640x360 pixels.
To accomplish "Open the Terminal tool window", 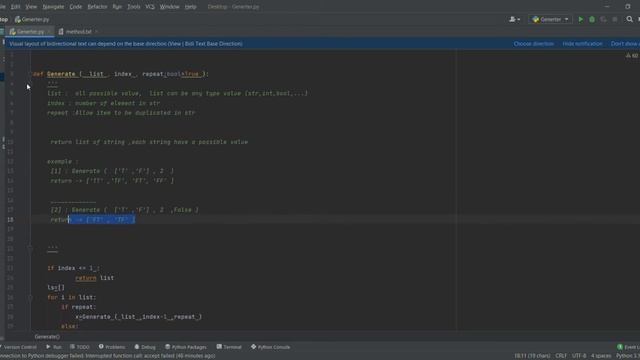I will (x=229, y=347).
